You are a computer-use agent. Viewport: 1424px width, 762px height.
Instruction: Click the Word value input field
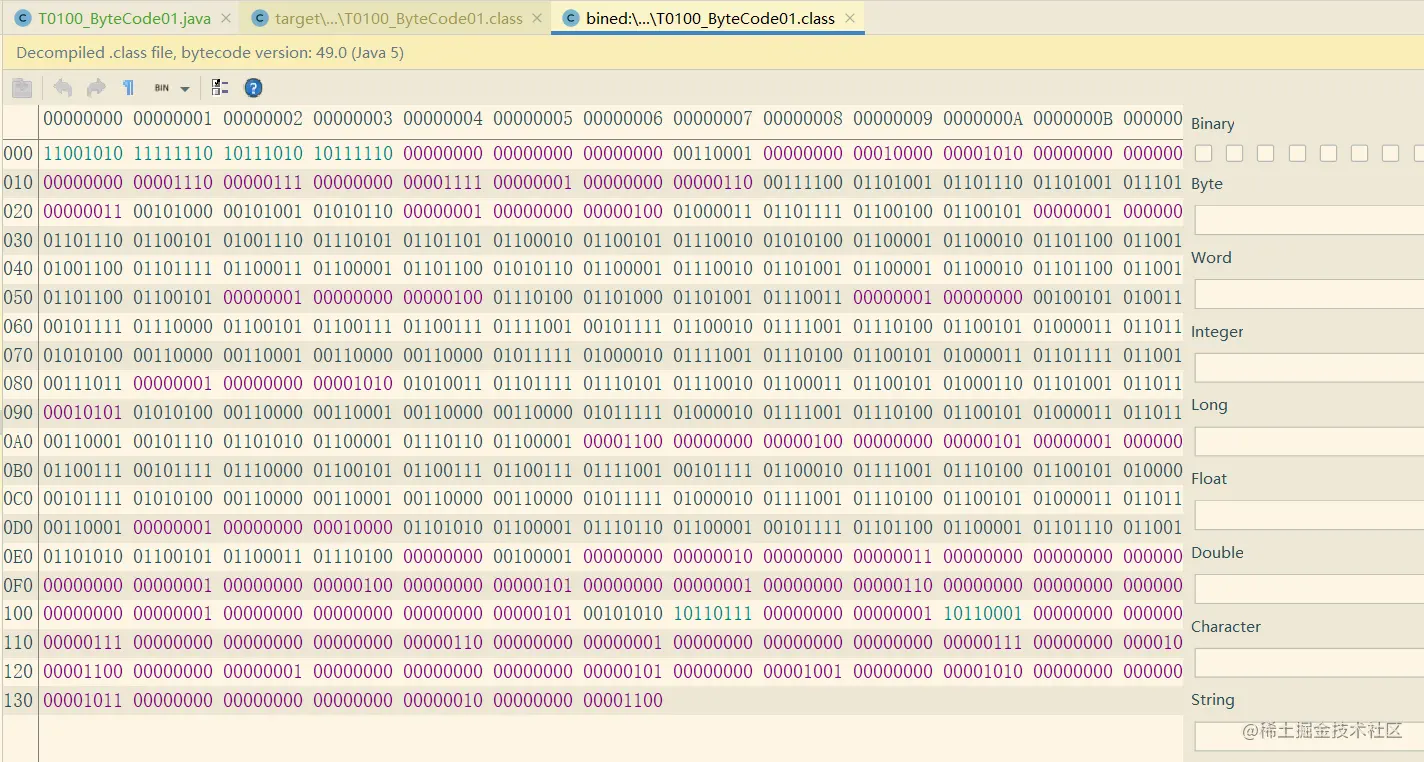(x=1309, y=294)
